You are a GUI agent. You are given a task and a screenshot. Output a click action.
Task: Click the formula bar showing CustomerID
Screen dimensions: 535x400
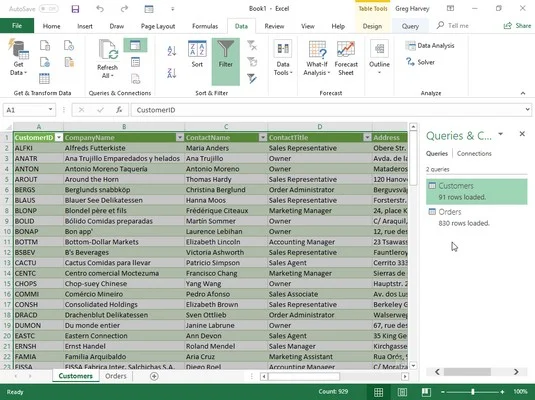coord(328,110)
